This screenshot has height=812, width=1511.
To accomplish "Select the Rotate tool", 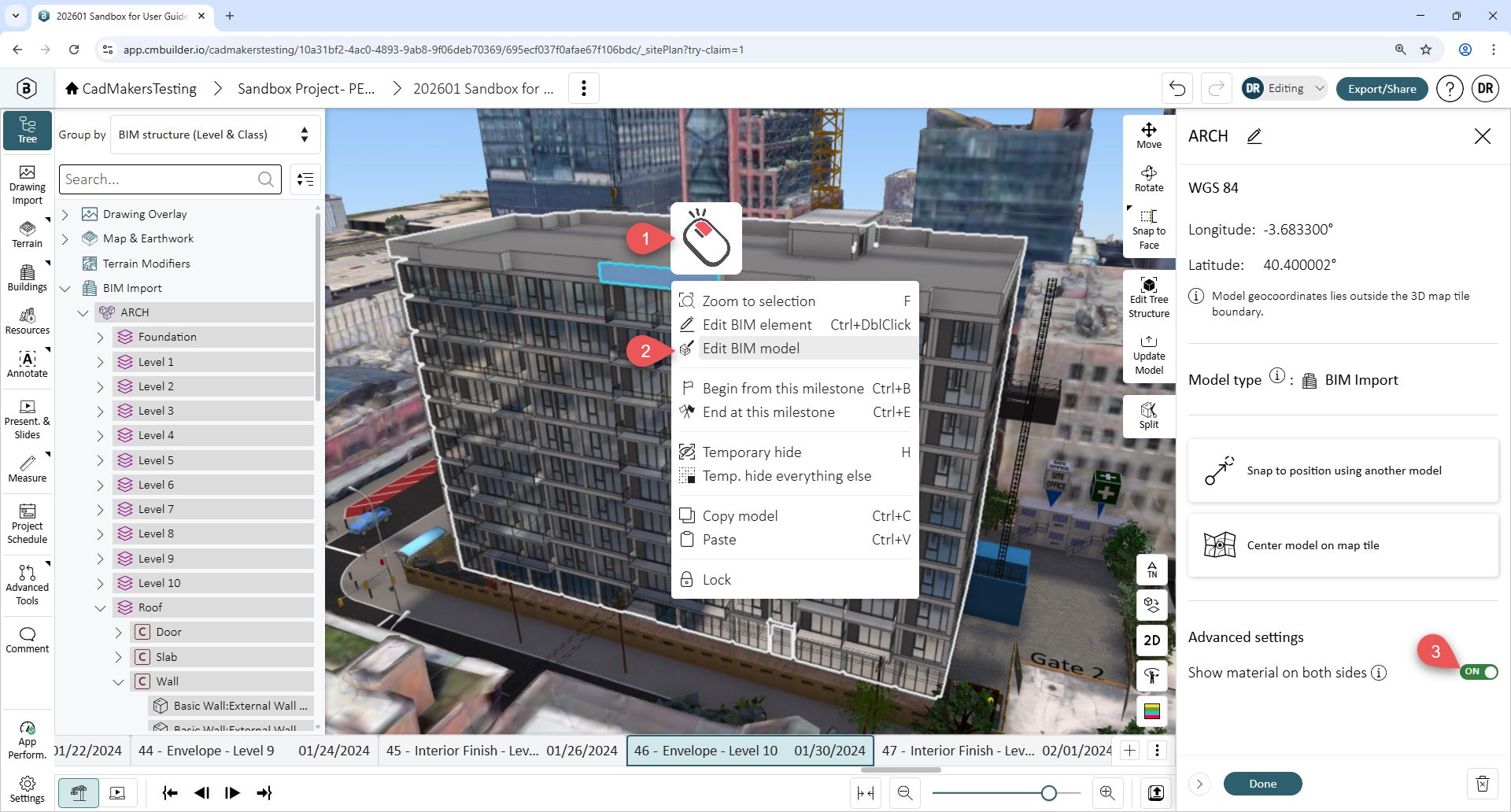I will 1149,179.
